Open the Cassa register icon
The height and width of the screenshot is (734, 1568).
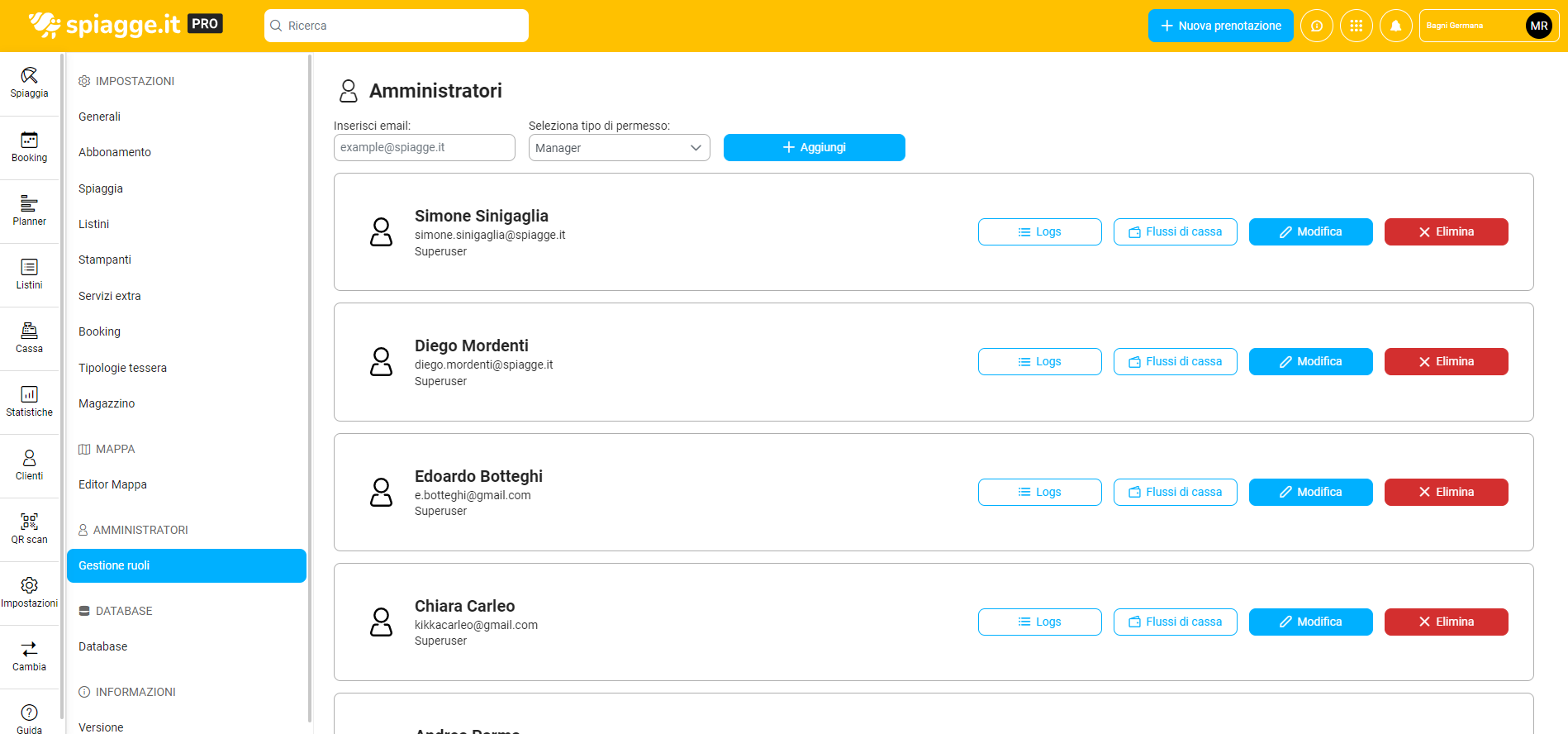click(29, 331)
